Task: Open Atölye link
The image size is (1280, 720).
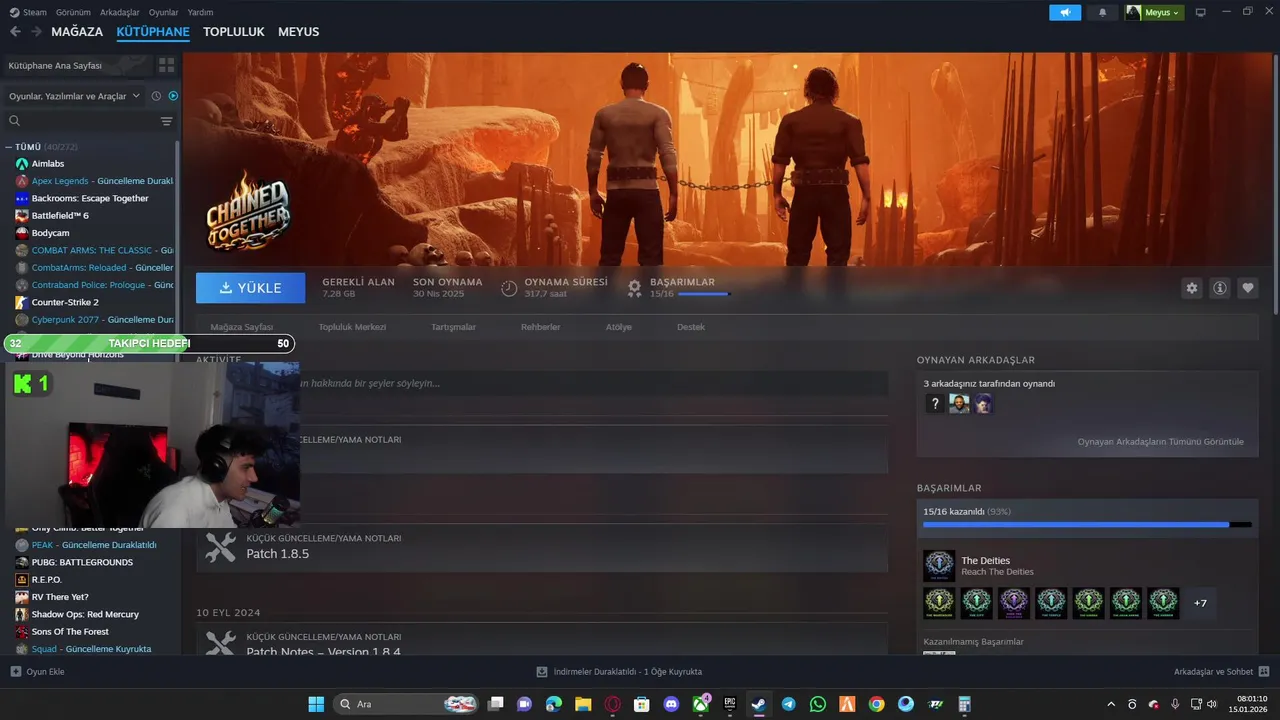Action: click(x=618, y=327)
